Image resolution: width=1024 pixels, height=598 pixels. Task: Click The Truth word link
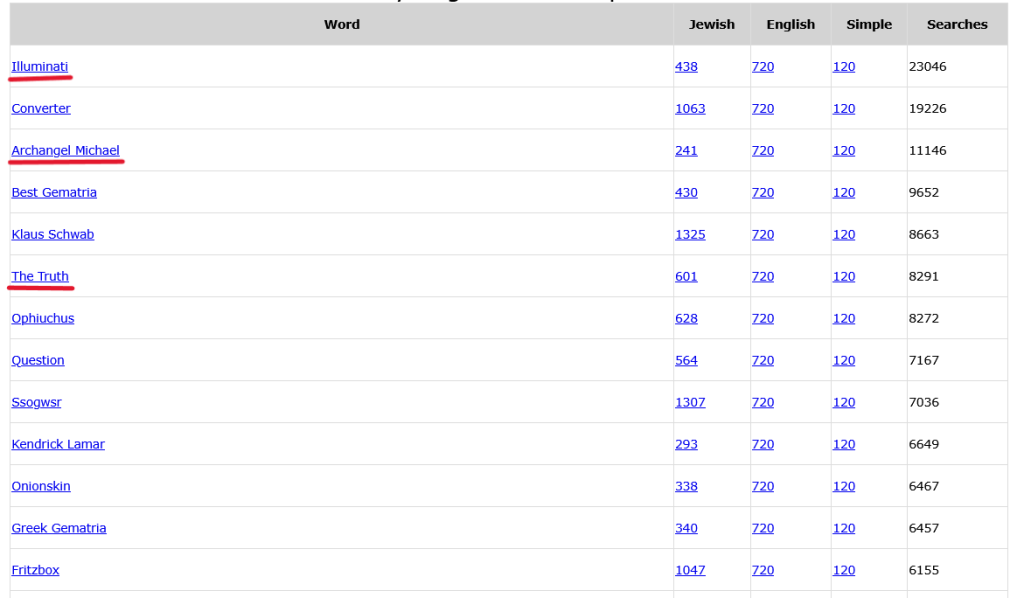(40, 277)
